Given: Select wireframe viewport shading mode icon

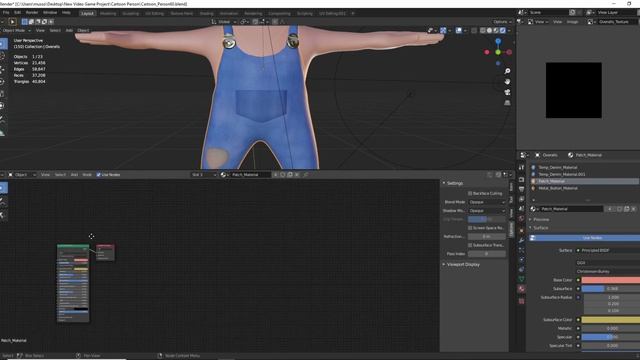Looking at the screenshot, I should pos(483,30).
